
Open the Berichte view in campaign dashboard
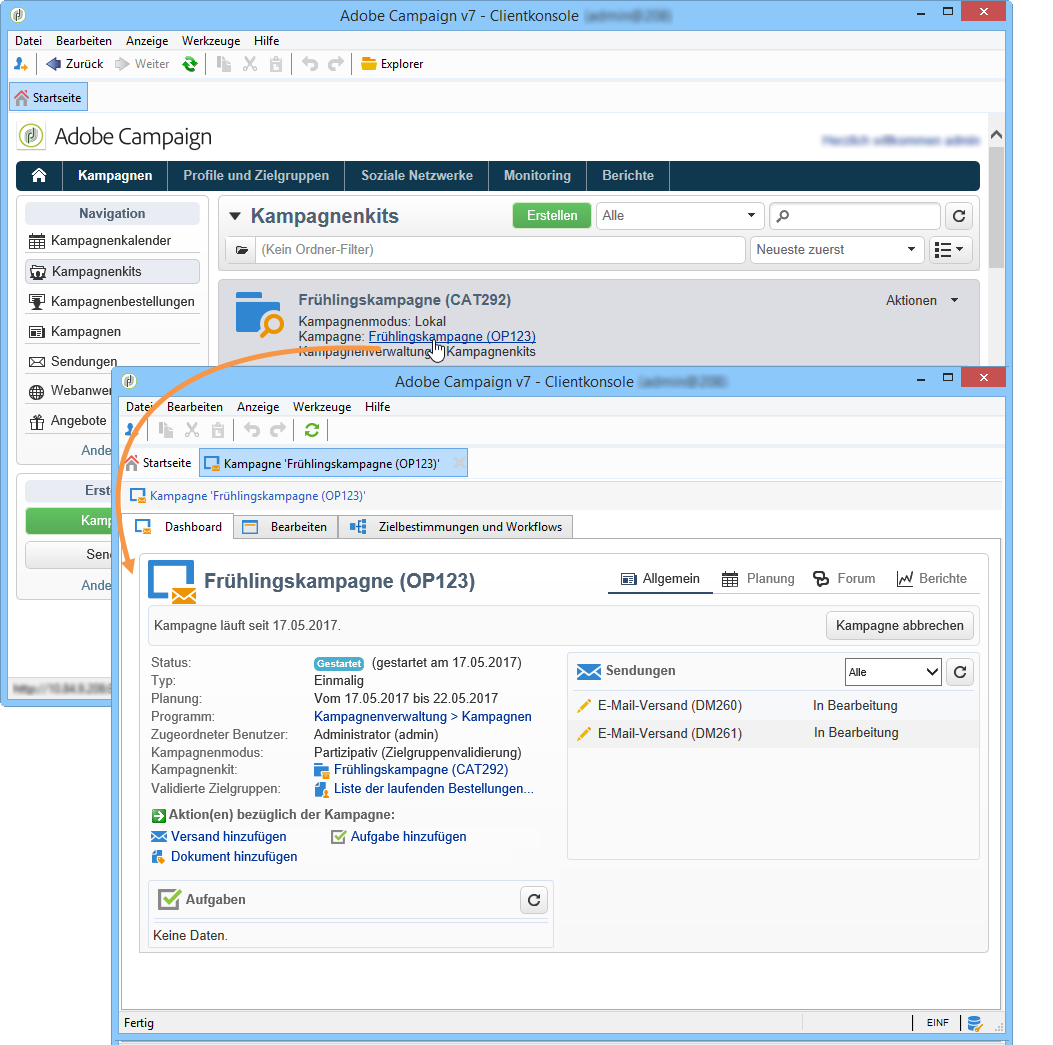931,579
